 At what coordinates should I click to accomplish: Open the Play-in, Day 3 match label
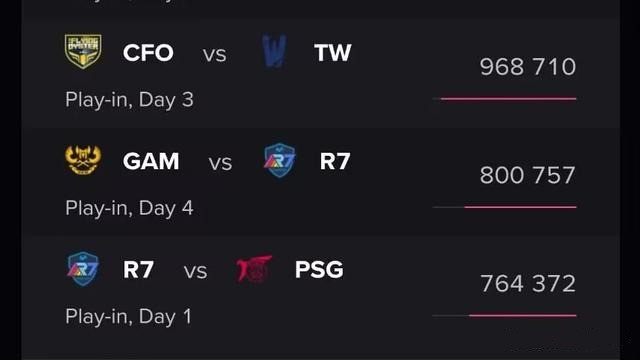[x=129, y=100]
